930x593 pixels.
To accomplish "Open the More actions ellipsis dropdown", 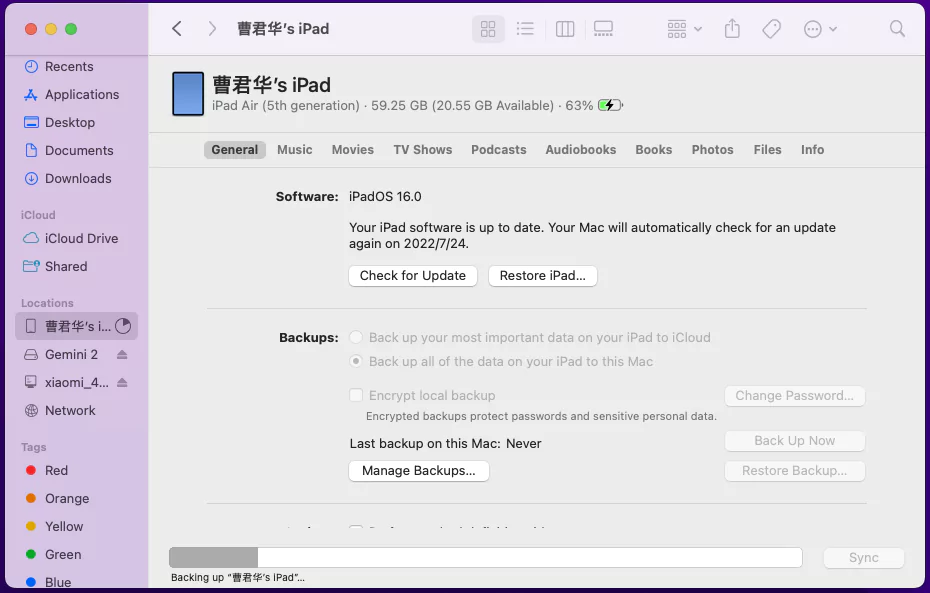I will click(x=820, y=28).
